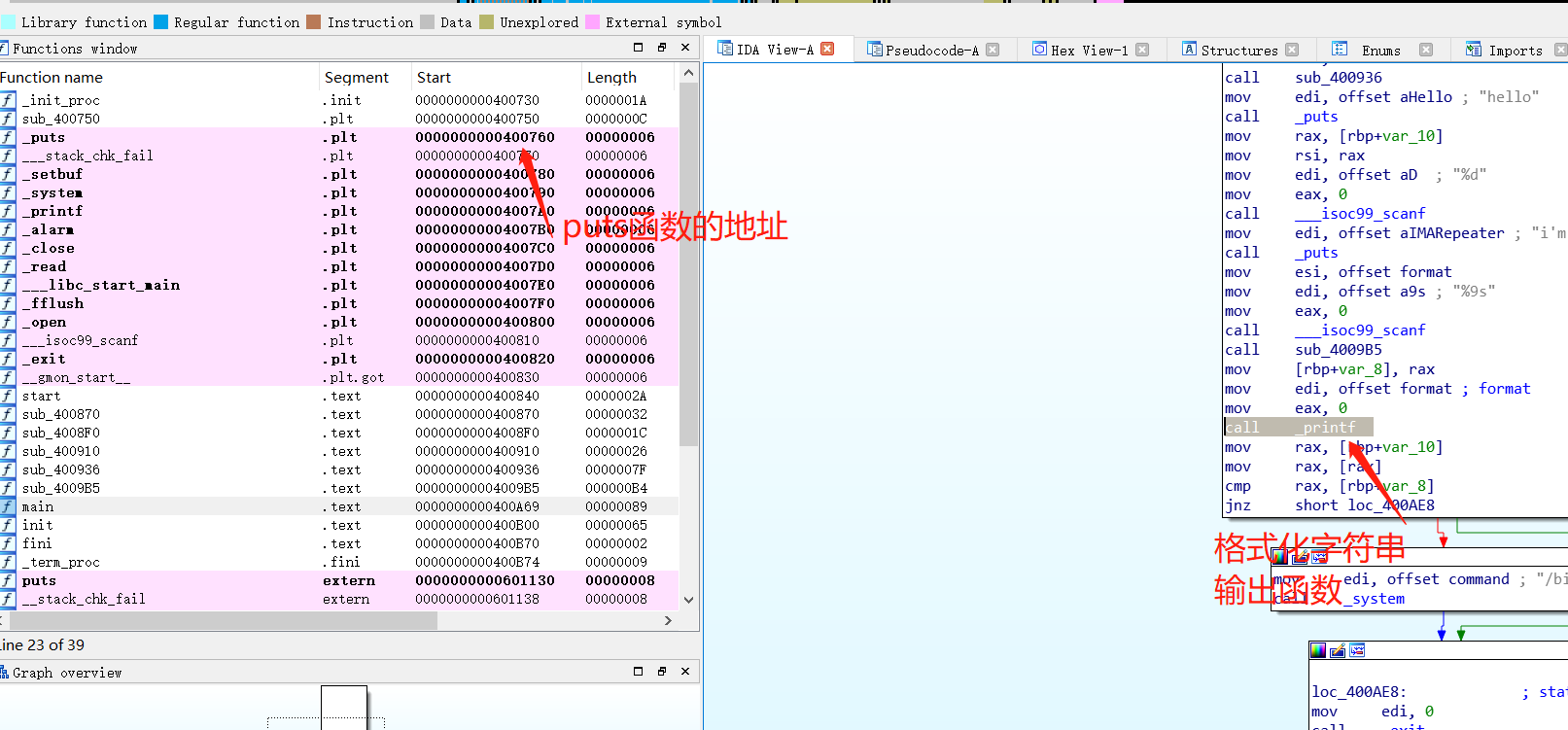Select the _puts function row
The width and height of the screenshot is (1568, 730).
pos(339,137)
